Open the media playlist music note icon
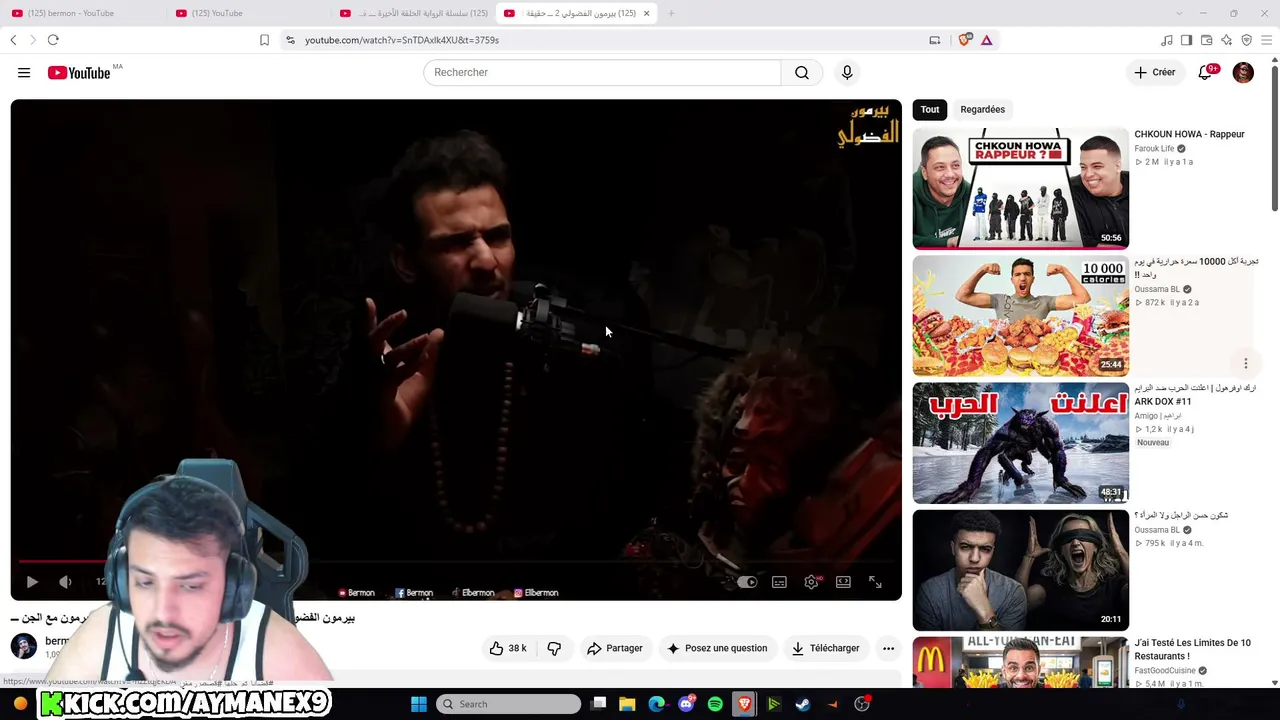The image size is (1280, 720). point(1167,40)
